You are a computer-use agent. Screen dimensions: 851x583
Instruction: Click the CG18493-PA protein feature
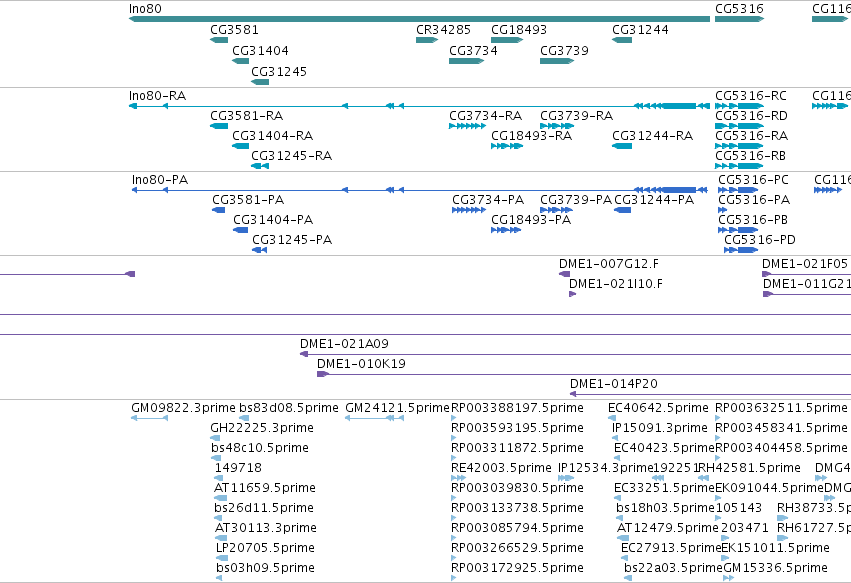coord(506,230)
